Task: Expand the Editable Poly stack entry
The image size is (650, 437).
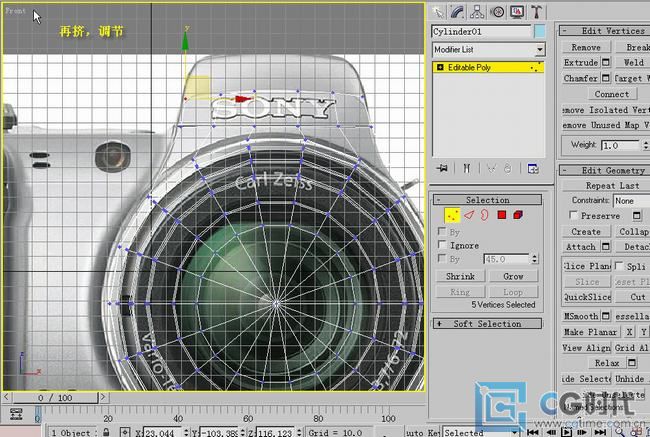Action: (x=440, y=67)
